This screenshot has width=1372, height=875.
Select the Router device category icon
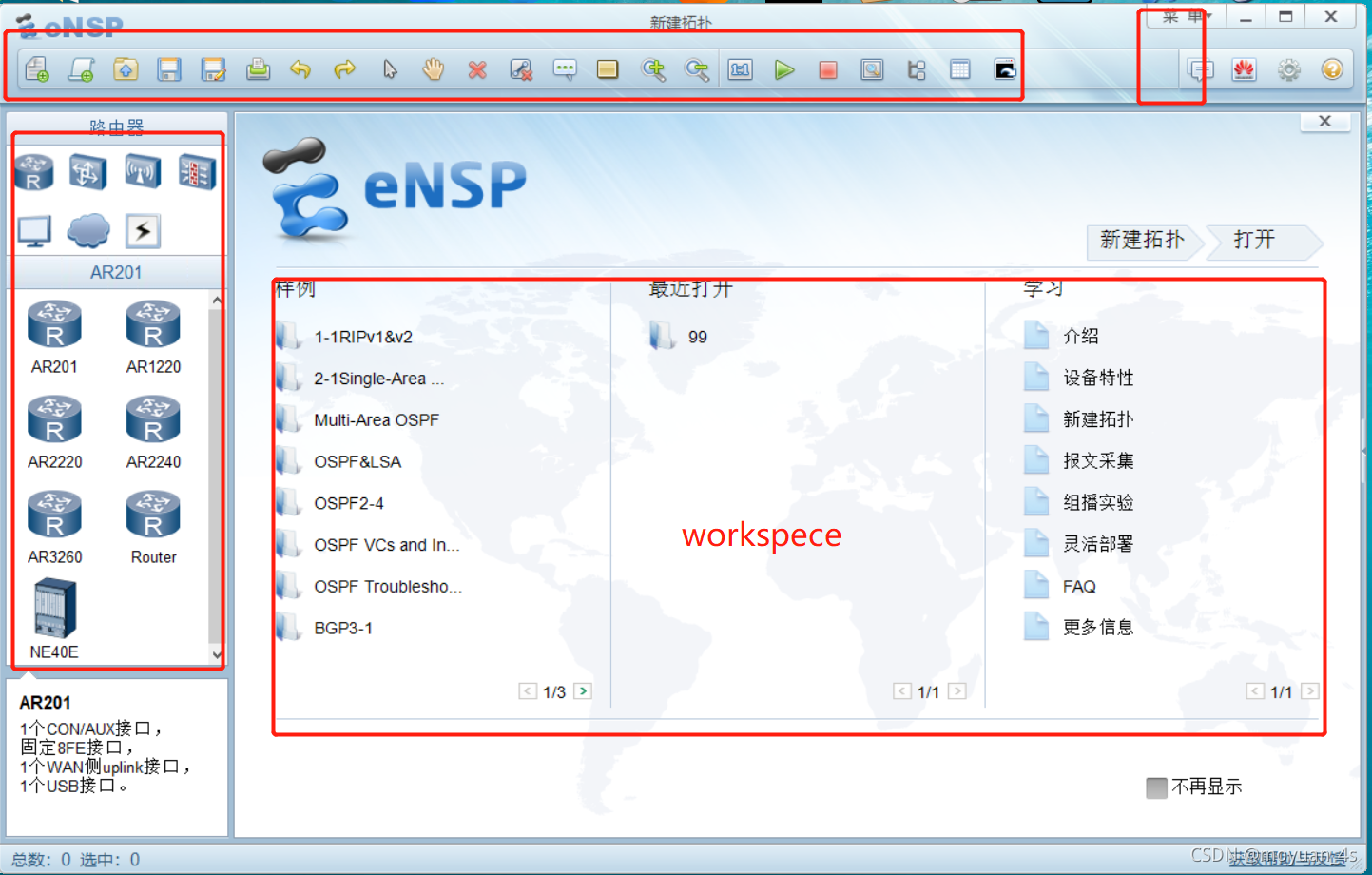(33, 173)
